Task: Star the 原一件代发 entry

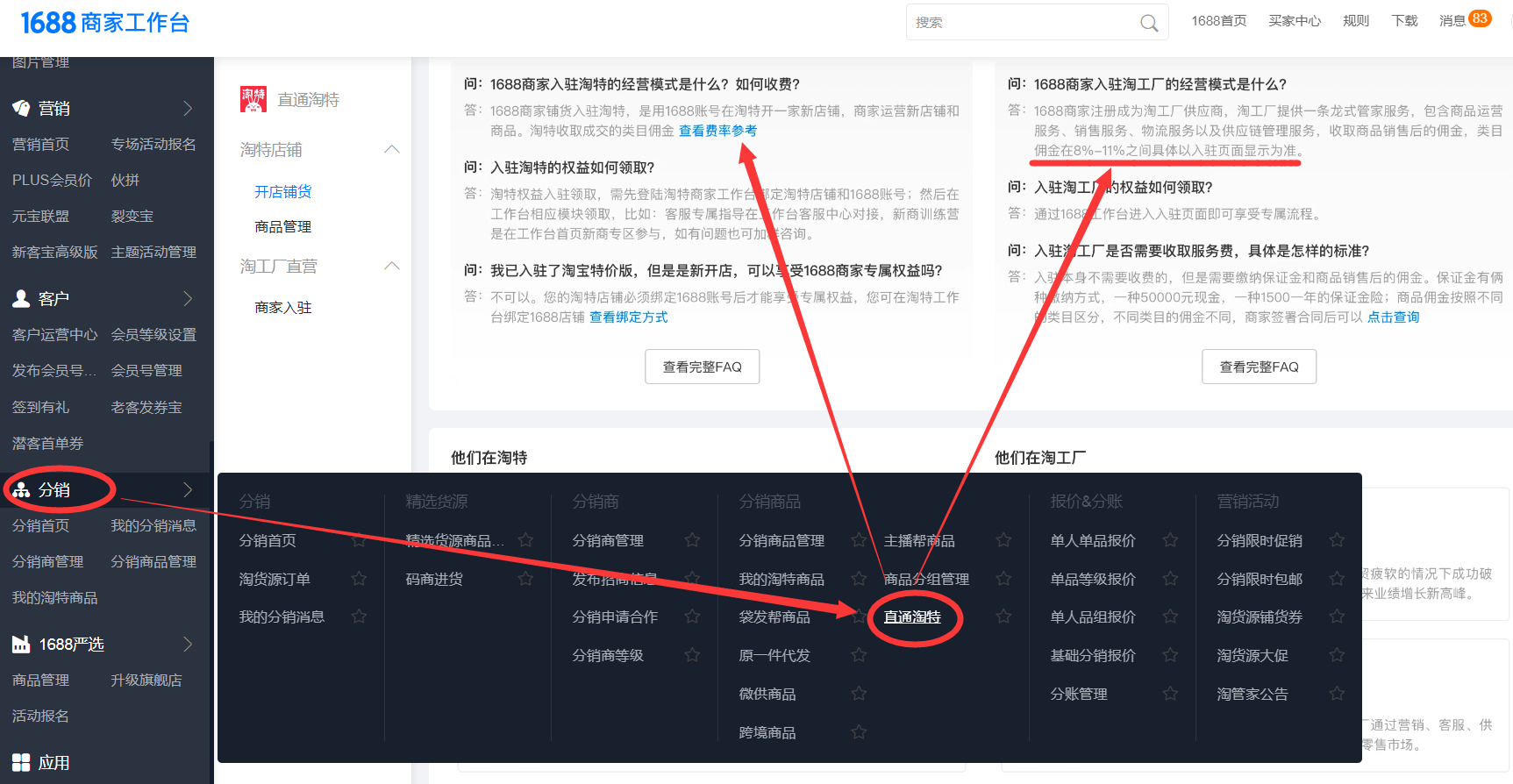Action: [859, 655]
